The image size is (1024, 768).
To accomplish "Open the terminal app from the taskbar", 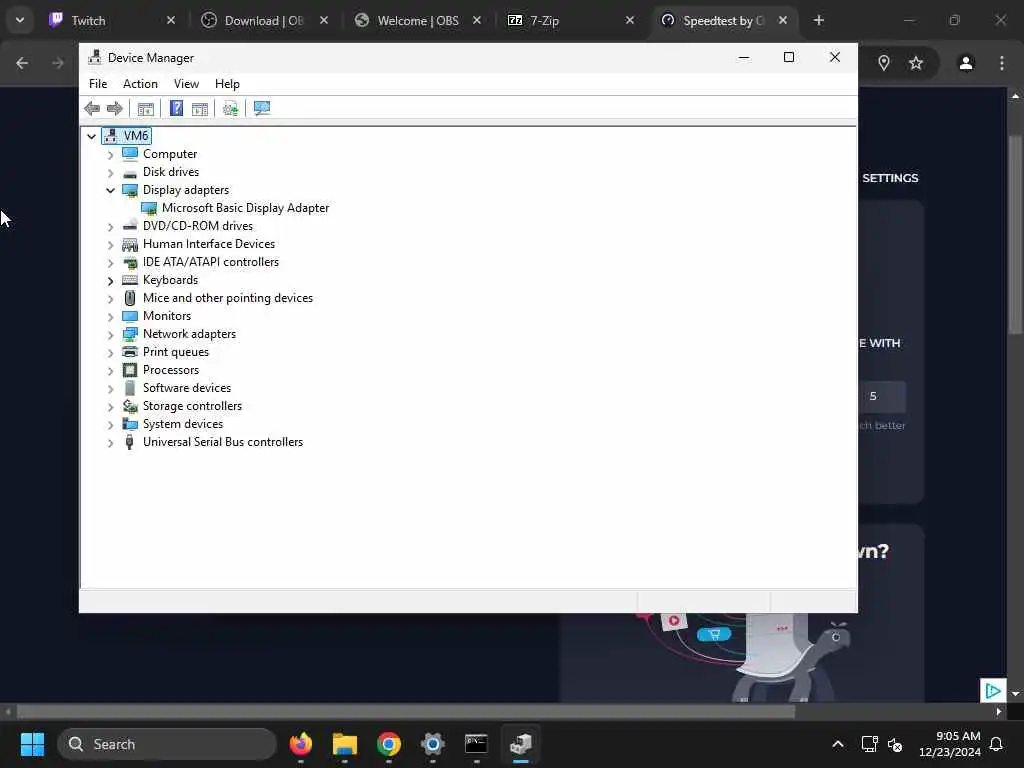I will (x=476, y=744).
